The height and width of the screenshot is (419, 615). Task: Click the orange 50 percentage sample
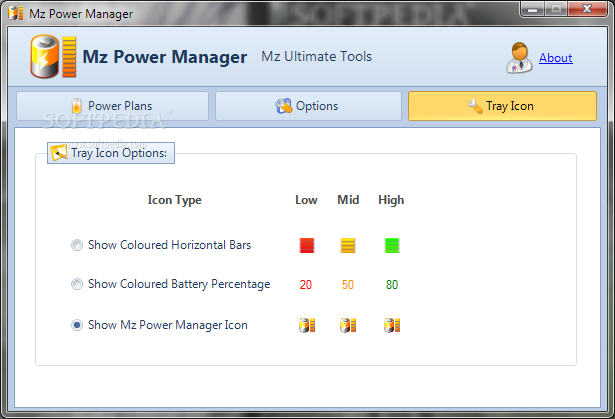tap(348, 284)
